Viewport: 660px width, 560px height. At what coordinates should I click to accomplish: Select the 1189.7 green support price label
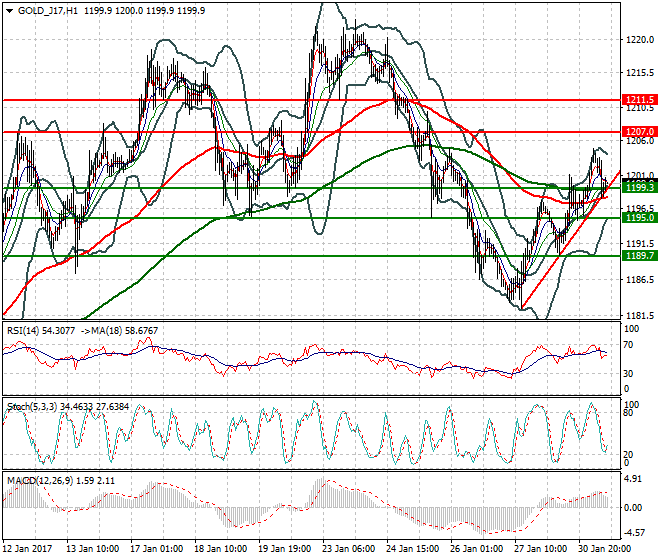point(639,256)
